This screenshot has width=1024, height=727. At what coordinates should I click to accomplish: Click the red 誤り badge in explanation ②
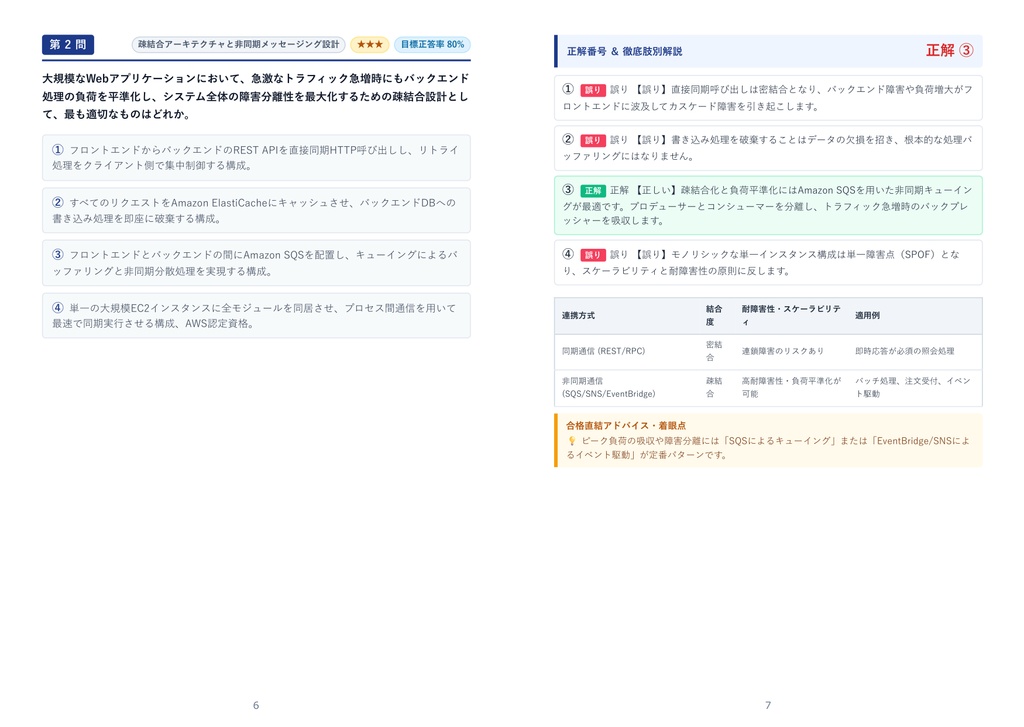pos(592,140)
